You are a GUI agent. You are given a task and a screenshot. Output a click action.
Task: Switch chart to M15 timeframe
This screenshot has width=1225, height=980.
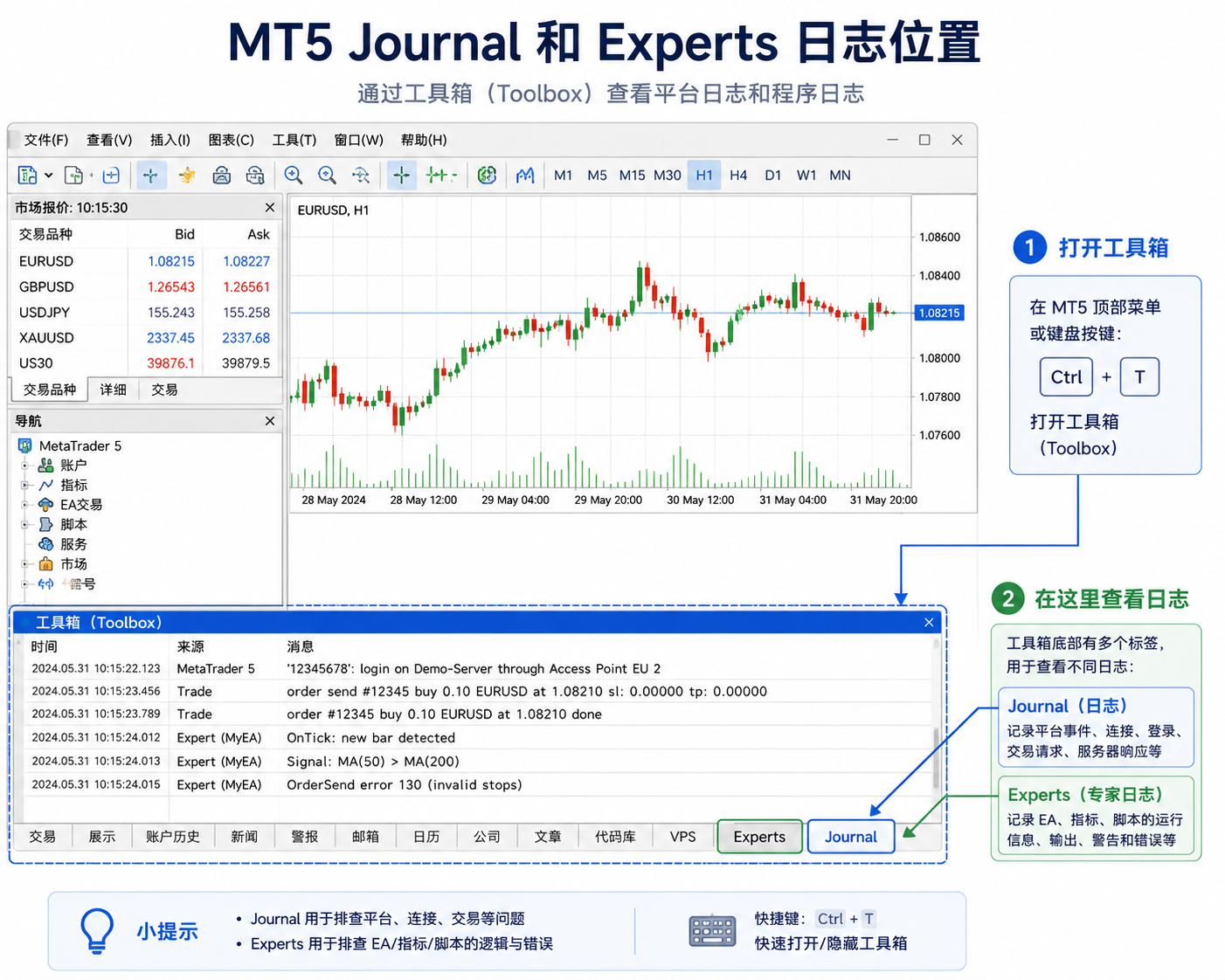[x=632, y=176]
